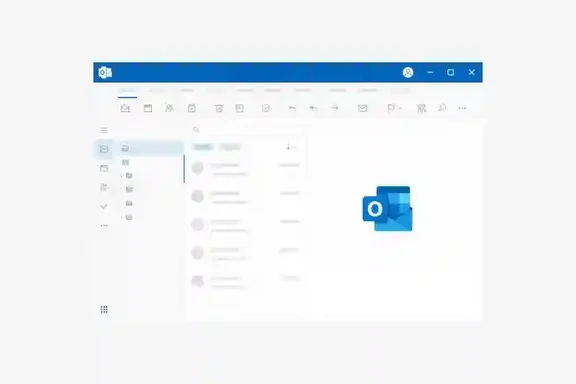The image size is (576, 384).
Task: Click the Archive box icon in the ribbon
Action: pos(240,108)
